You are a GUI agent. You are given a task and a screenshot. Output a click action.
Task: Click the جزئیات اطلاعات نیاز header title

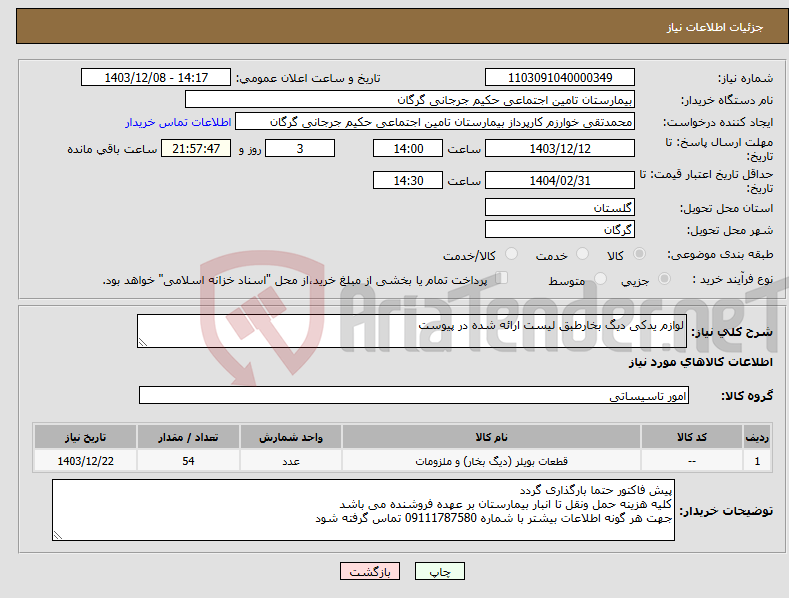click(x=715, y=27)
